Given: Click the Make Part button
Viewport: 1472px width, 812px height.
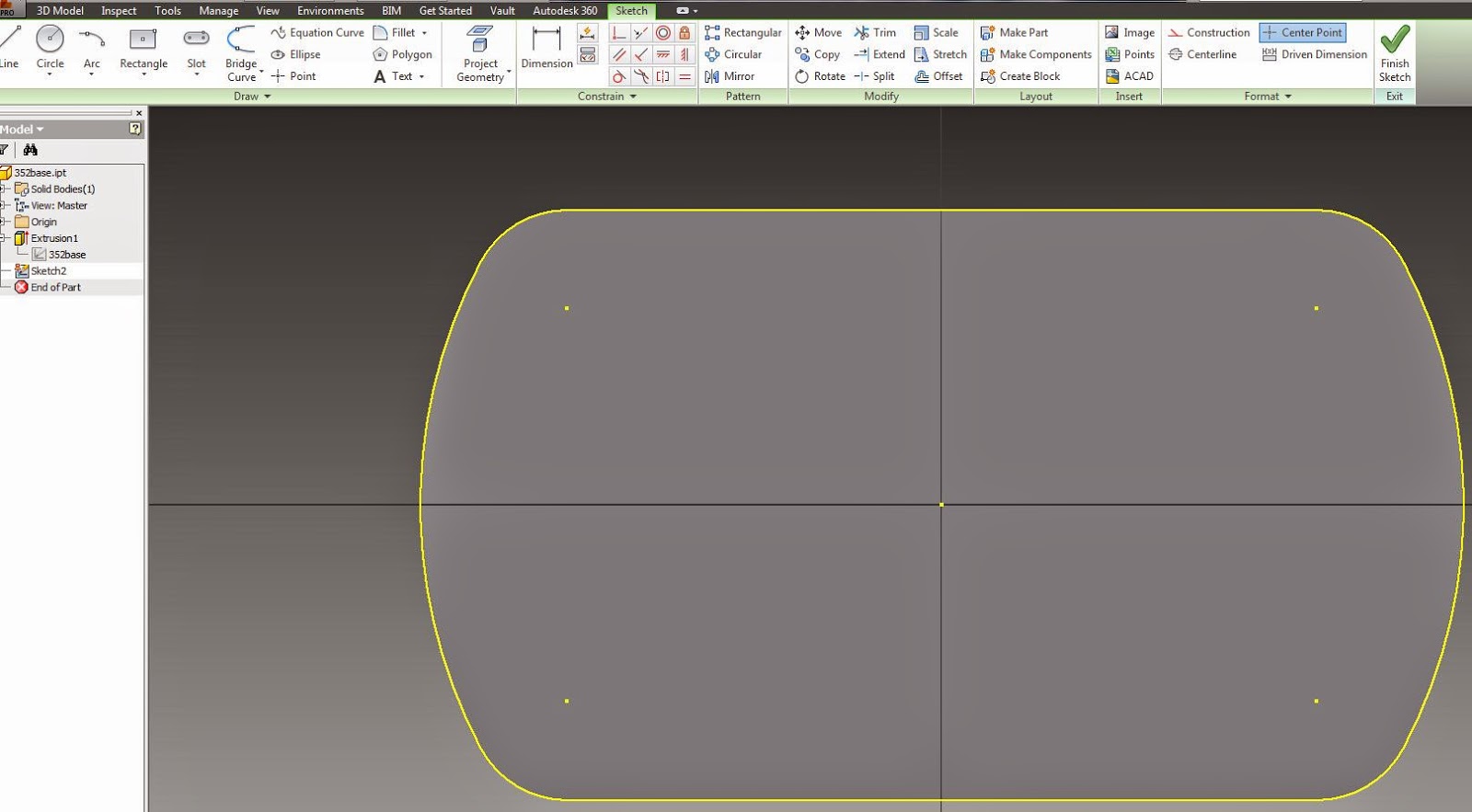Looking at the screenshot, I should pyautogui.click(x=1014, y=32).
